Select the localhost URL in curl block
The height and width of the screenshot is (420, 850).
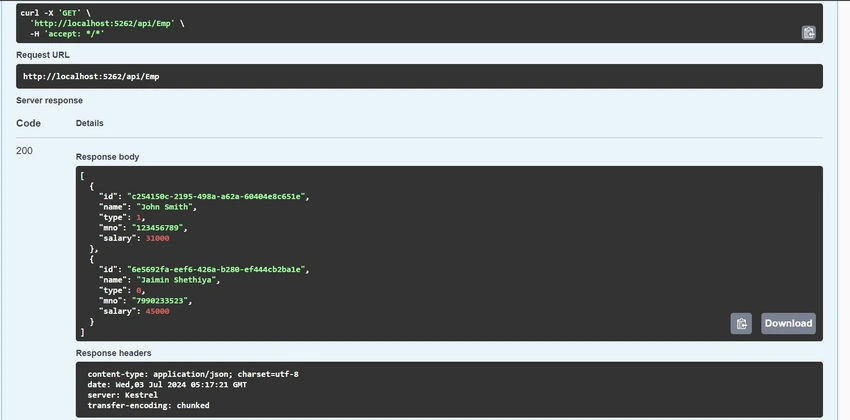click(x=103, y=23)
